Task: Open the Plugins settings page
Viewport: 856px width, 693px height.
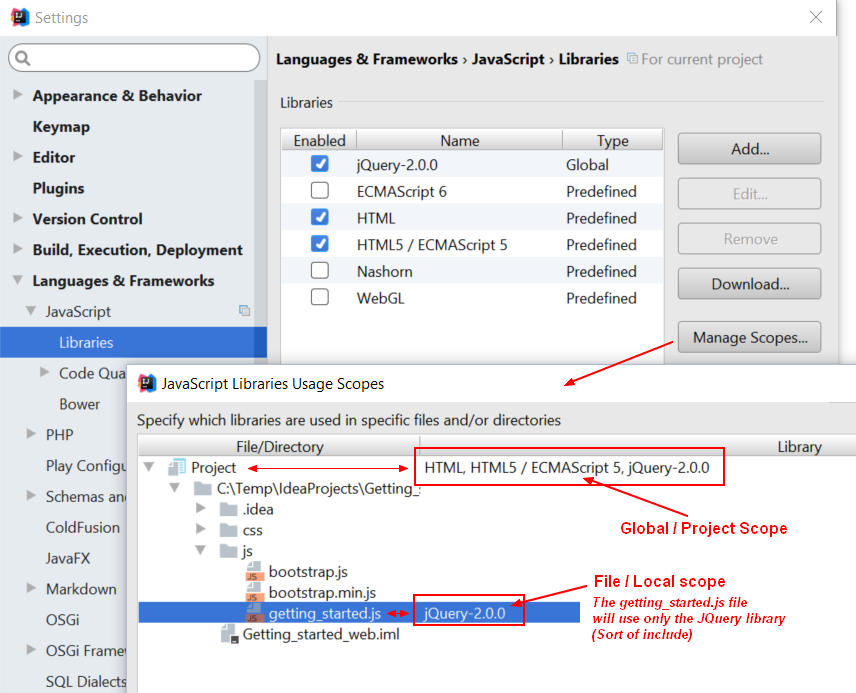Action: 58,188
